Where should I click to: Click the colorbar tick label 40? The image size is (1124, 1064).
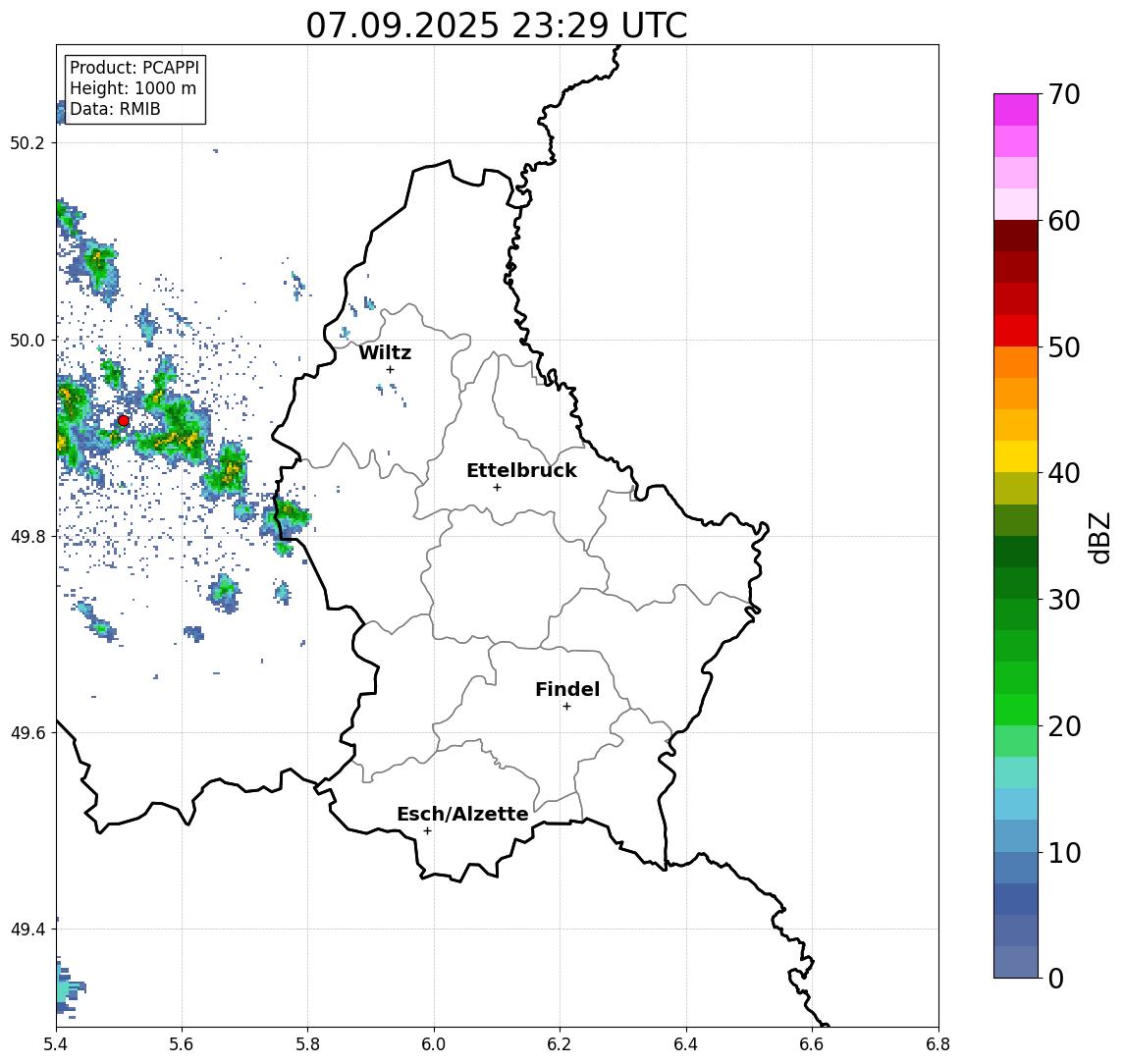pos(1064,473)
